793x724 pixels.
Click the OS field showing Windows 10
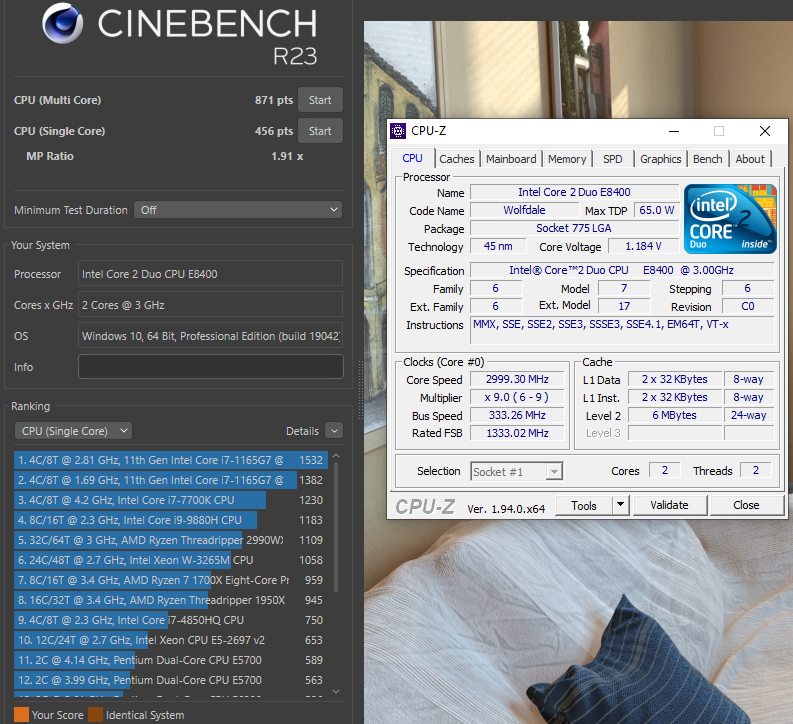[x=210, y=336]
